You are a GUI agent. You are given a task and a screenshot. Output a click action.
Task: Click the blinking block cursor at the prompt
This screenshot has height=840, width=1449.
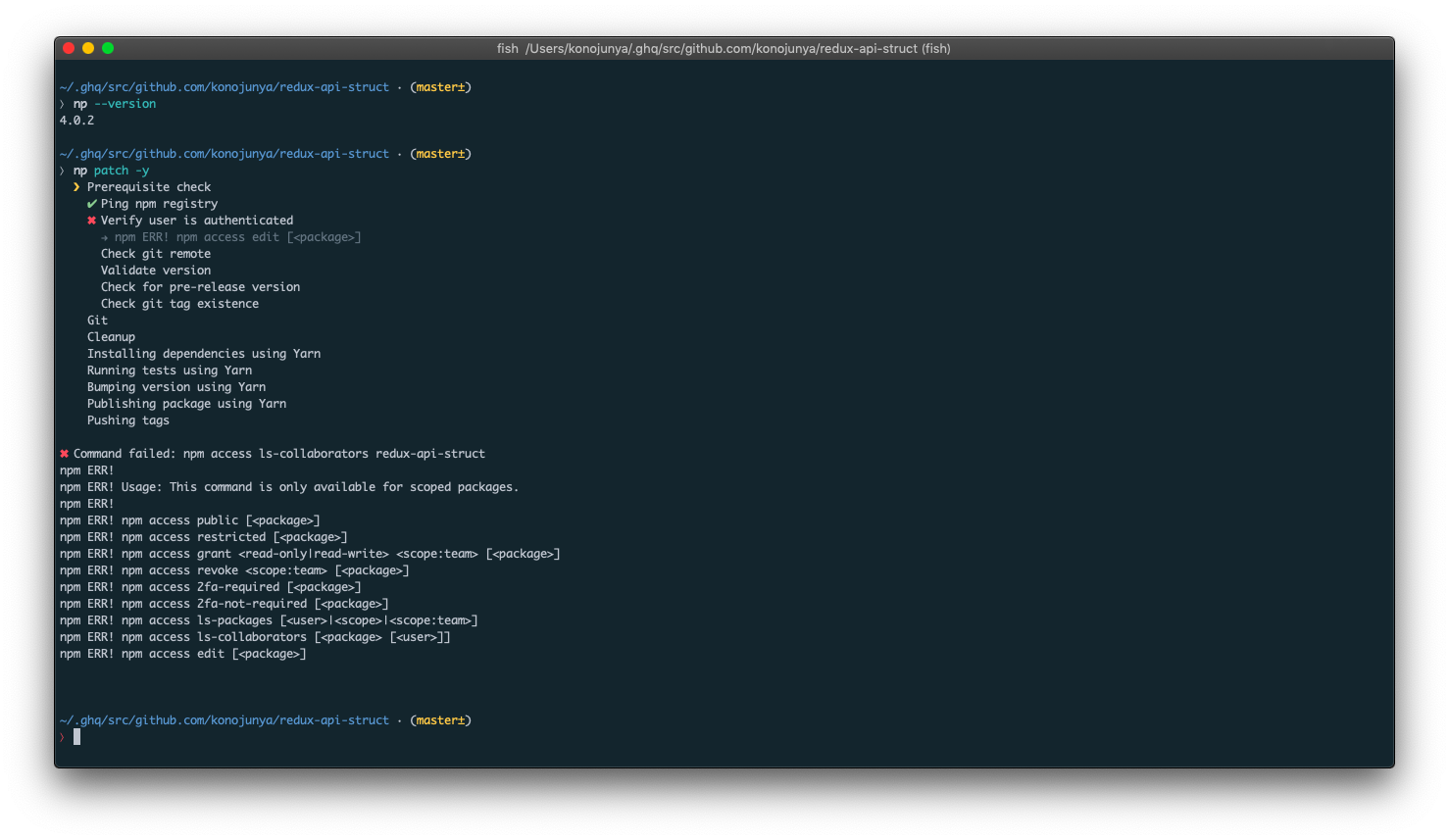(x=76, y=736)
